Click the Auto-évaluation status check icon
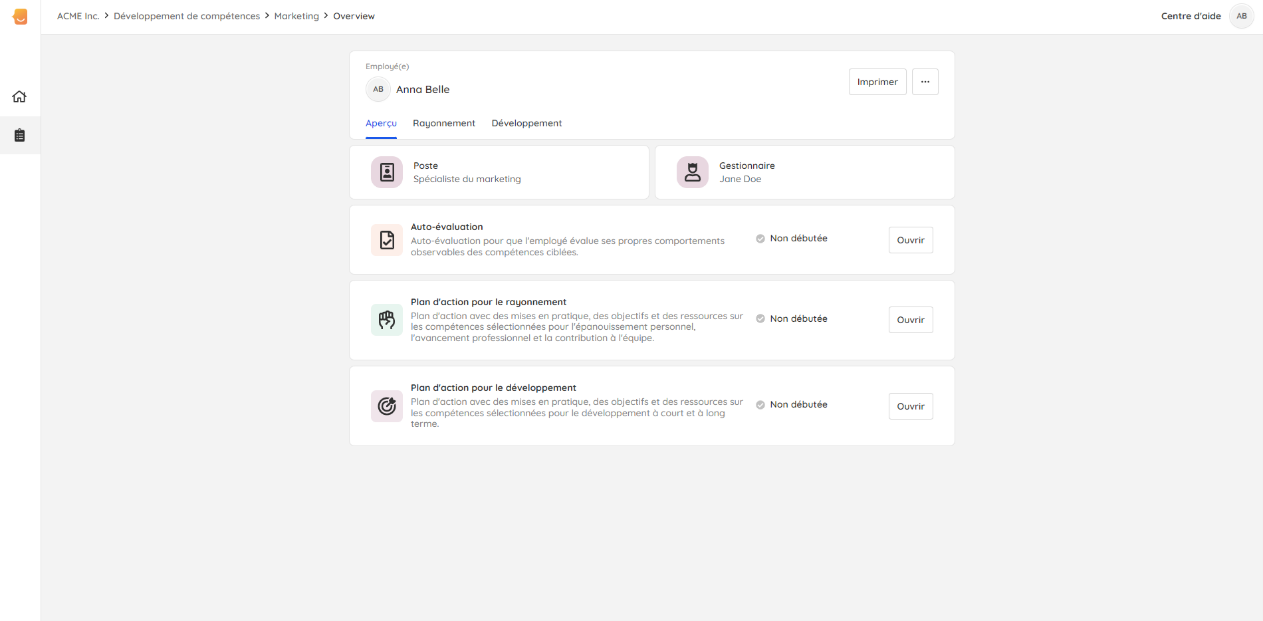 760,239
